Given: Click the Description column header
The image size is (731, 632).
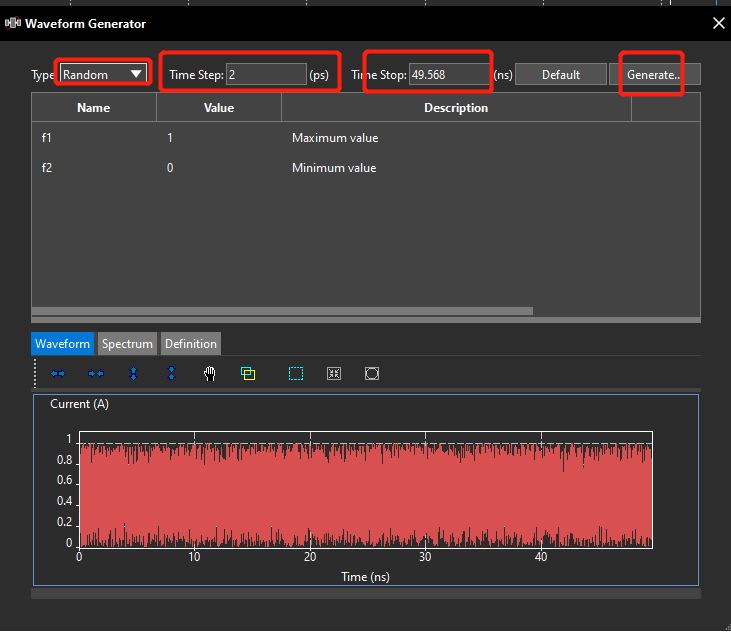Looking at the screenshot, I should click(x=456, y=108).
